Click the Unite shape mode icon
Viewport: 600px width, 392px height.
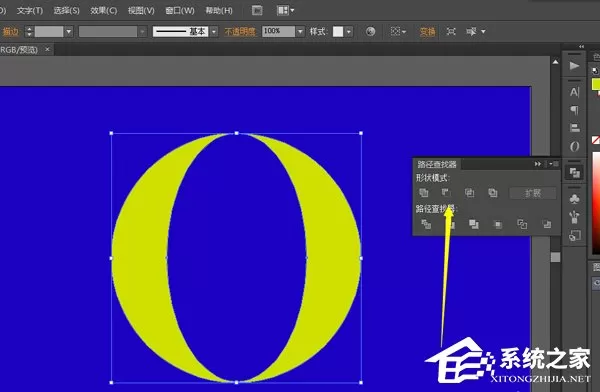tap(424, 193)
